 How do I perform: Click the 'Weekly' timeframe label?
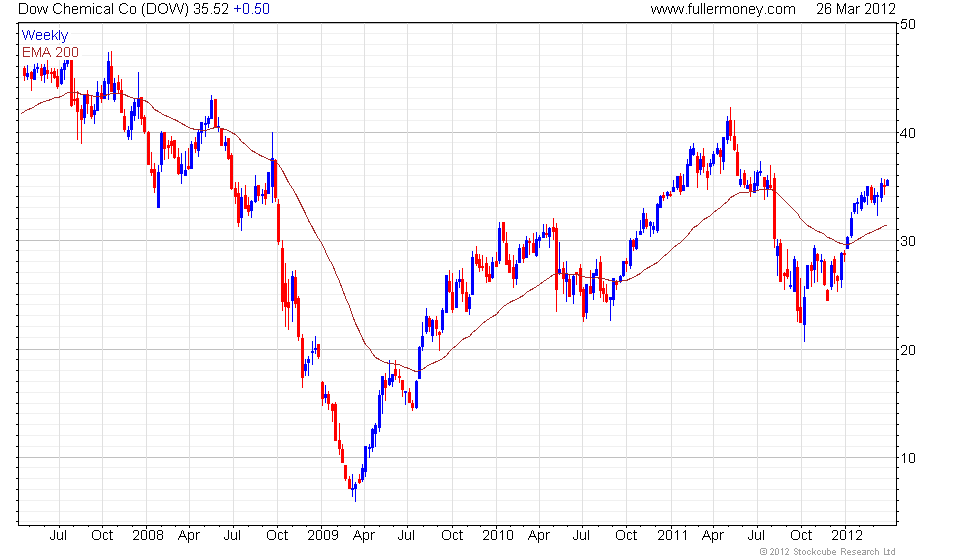pyautogui.click(x=44, y=36)
